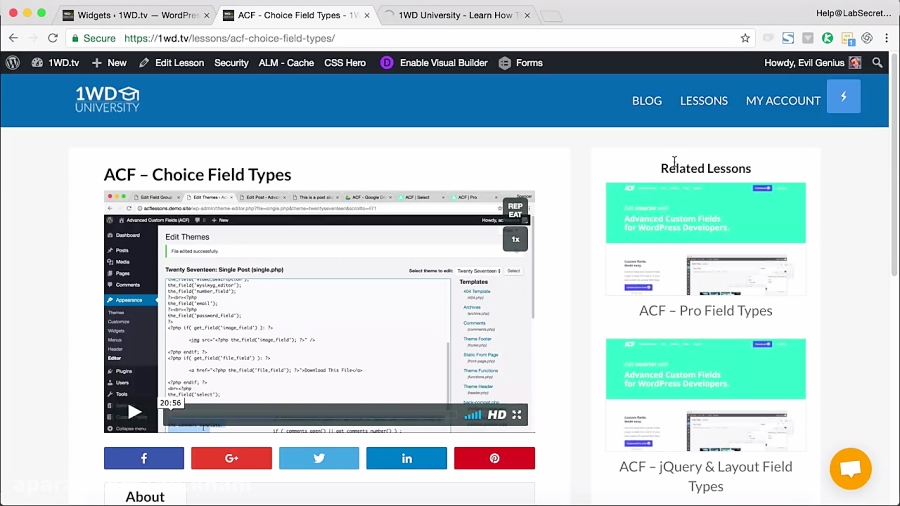Open MY ACCOUNT in navigation

783,100
